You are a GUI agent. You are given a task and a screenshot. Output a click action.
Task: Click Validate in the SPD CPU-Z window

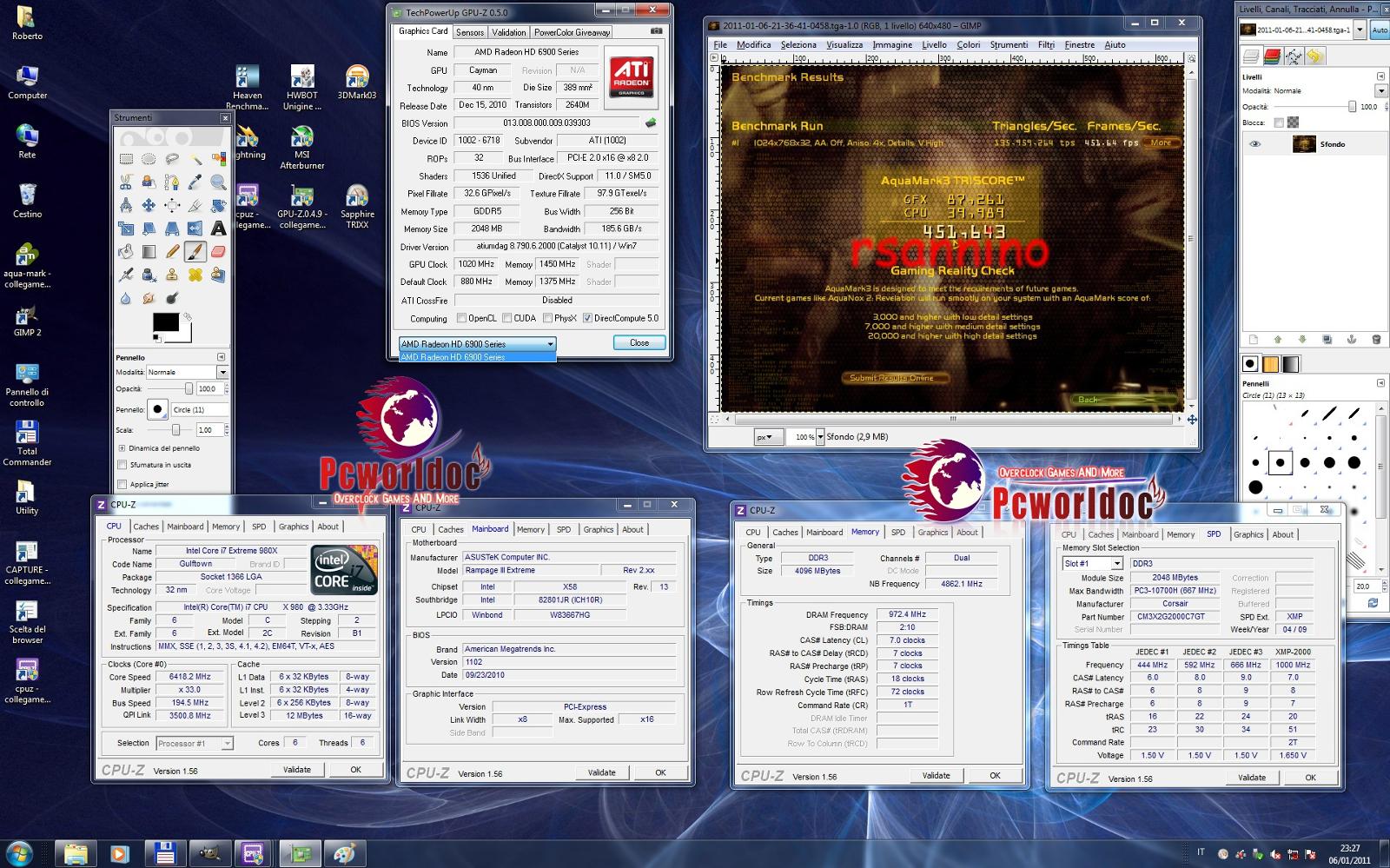click(1252, 778)
